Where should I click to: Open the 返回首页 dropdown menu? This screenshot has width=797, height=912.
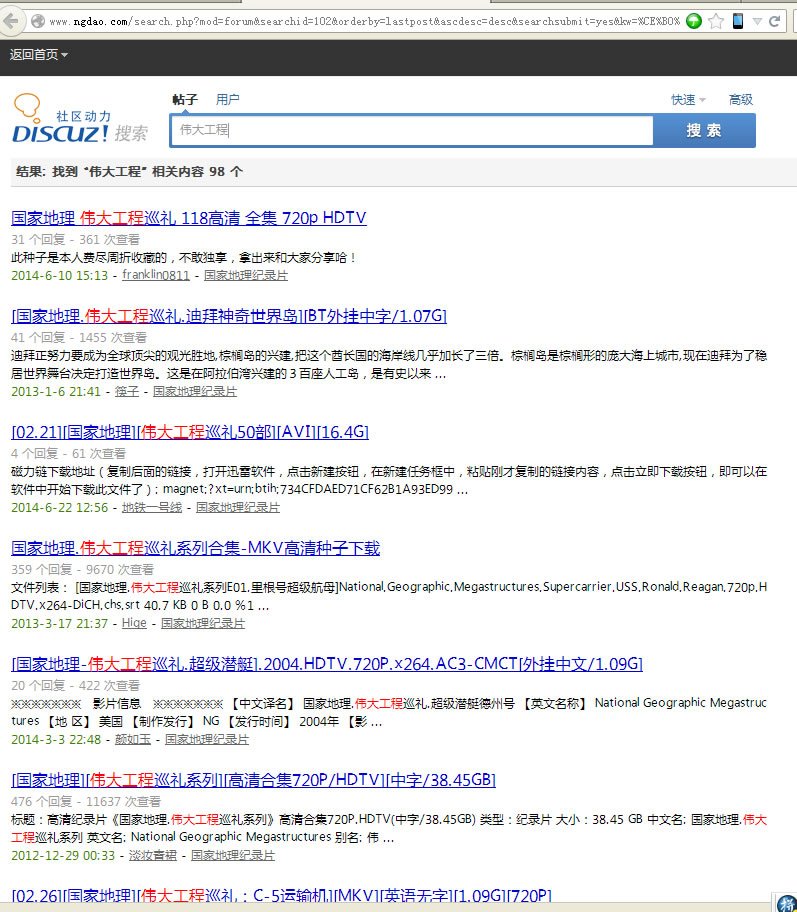click(x=38, y=55)
